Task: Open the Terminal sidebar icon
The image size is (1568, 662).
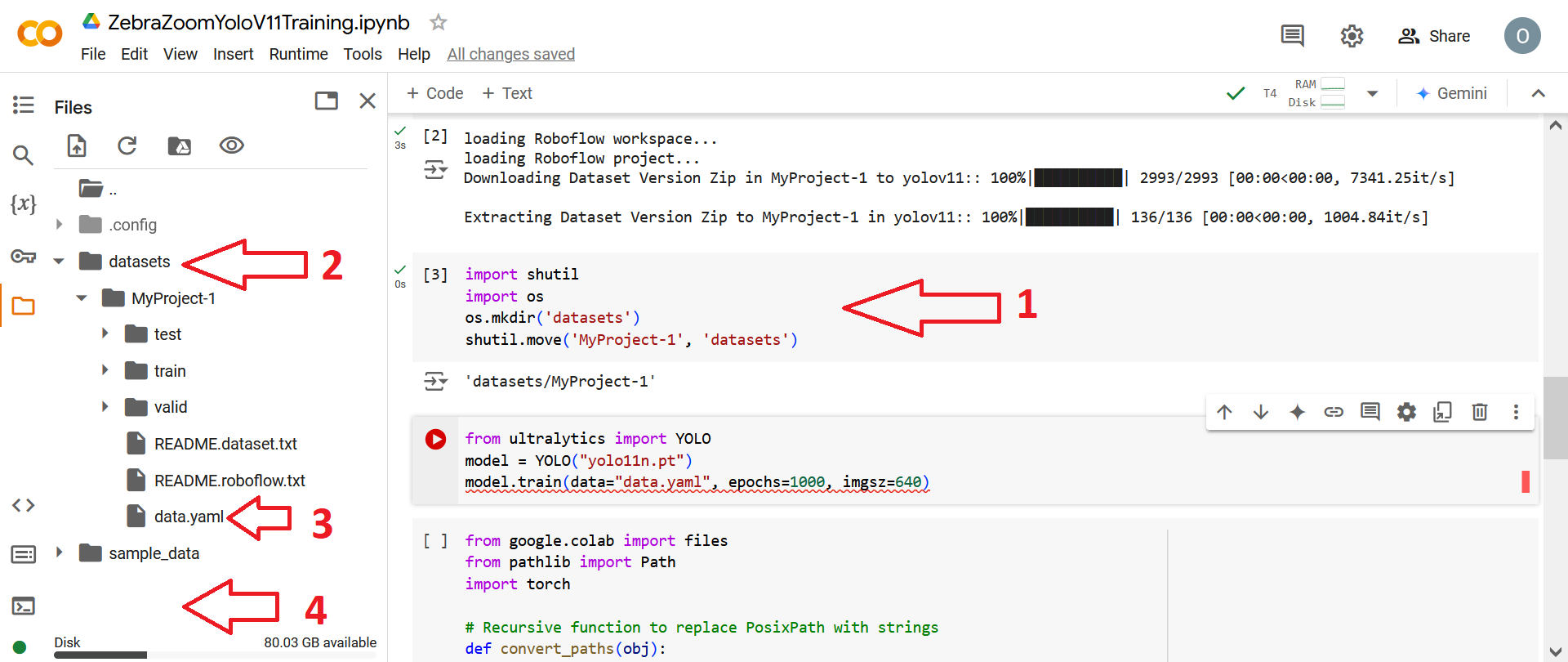Action: tap(23, 606)
